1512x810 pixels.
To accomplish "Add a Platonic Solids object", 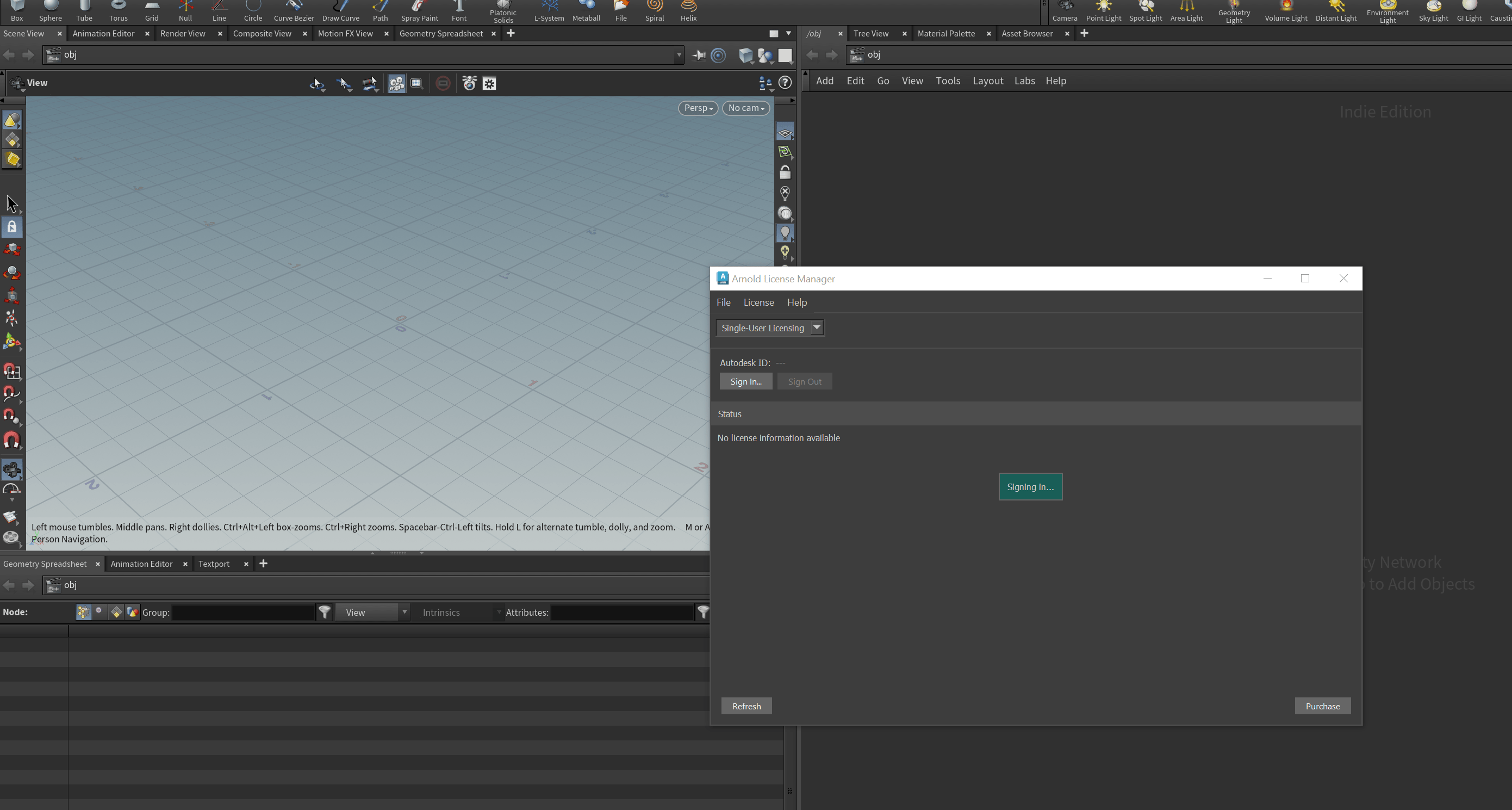I will pyautogui.click(x=502, y=10).
